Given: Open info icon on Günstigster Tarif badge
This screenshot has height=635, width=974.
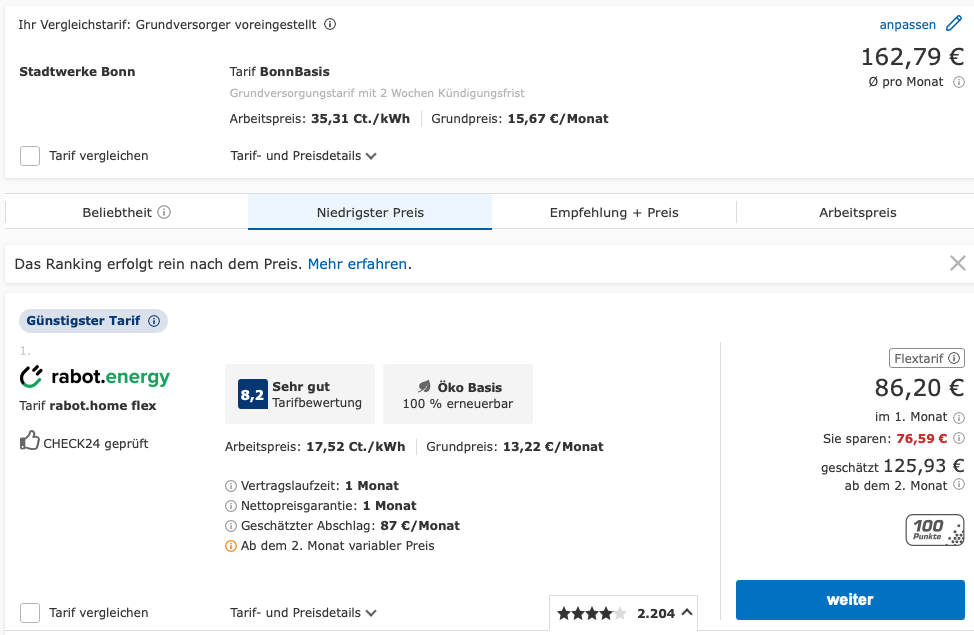Looking at the screenshot, I should (154, 321).
